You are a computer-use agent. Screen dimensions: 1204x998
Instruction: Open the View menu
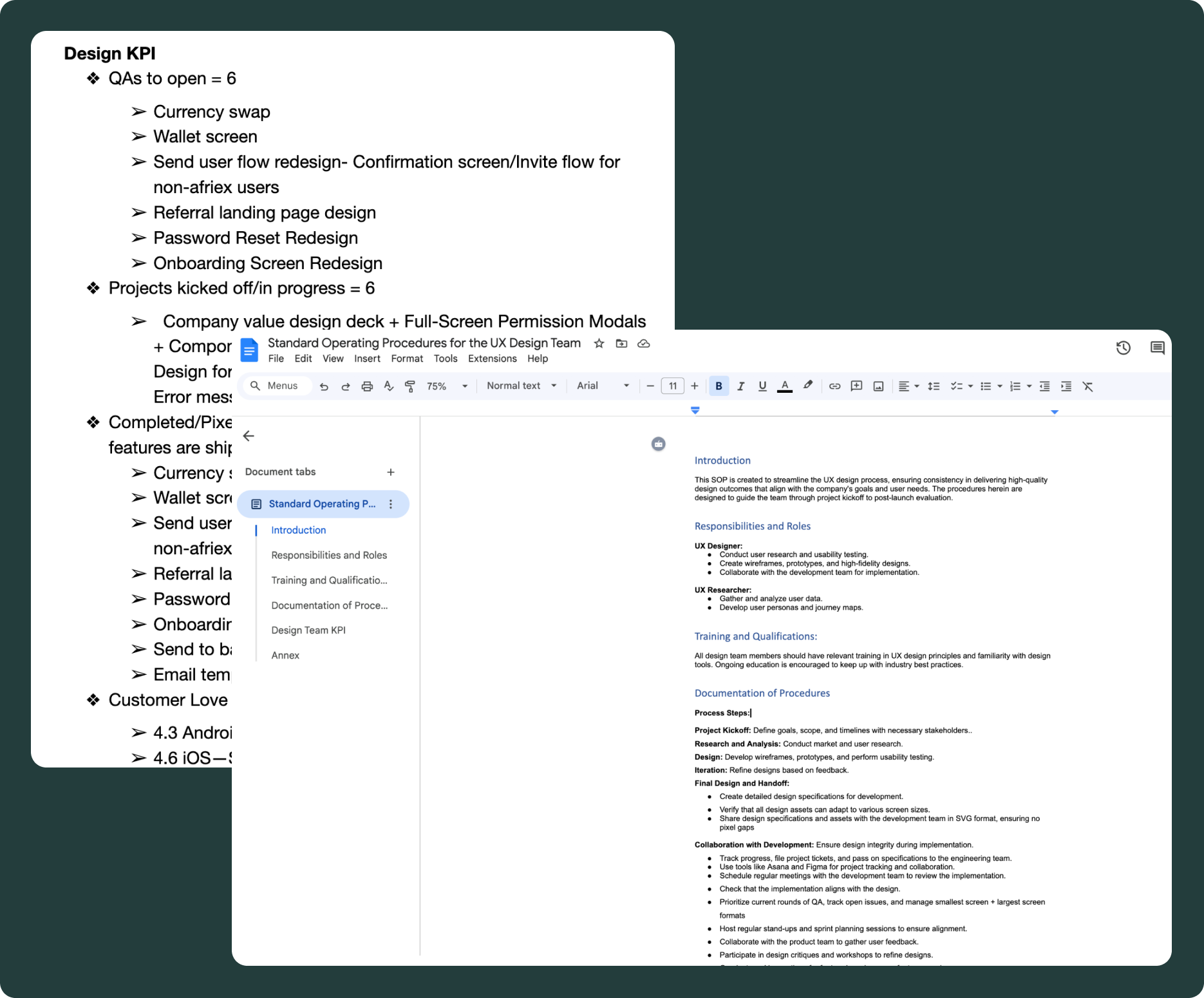coord(333,359)
